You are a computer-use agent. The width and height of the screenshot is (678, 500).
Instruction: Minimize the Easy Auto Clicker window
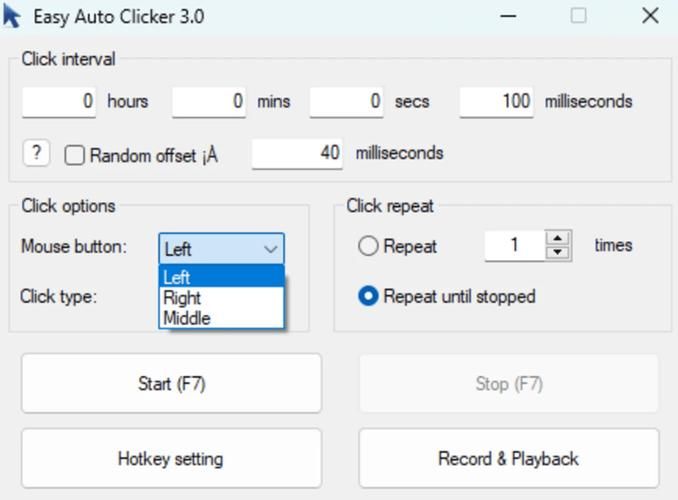(x=508, y=16)
